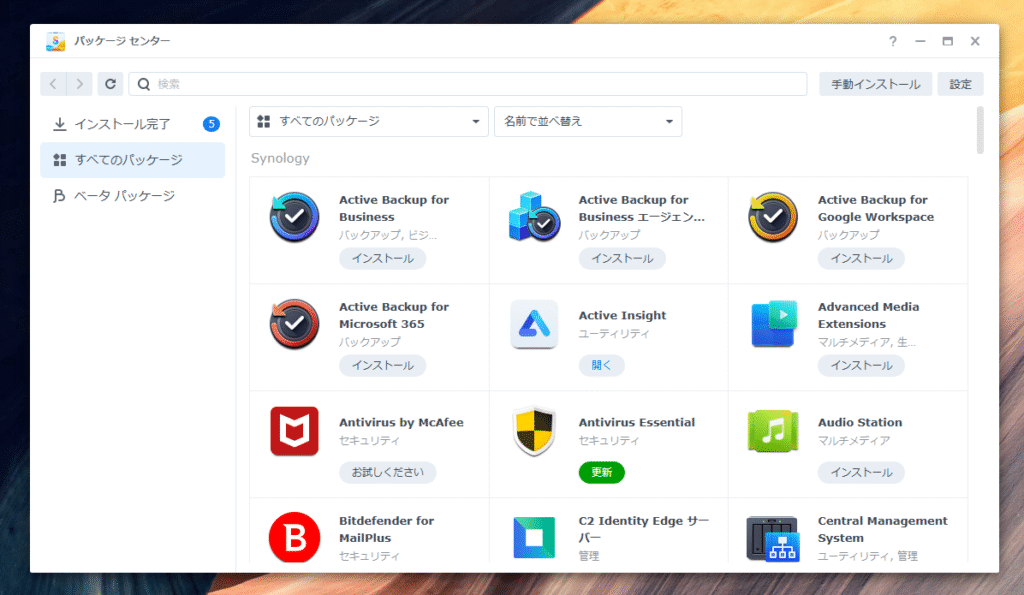1024x595 pixels.
Task: Open the Active Backup for Business agent package icon
Action: [534, 217]
